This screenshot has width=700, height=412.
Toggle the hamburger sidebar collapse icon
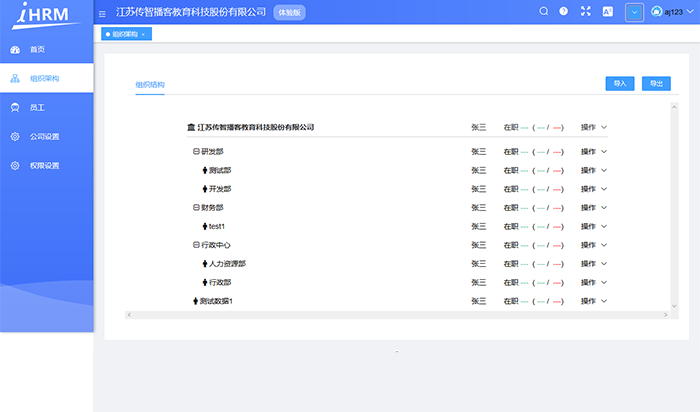coord(102,13)
